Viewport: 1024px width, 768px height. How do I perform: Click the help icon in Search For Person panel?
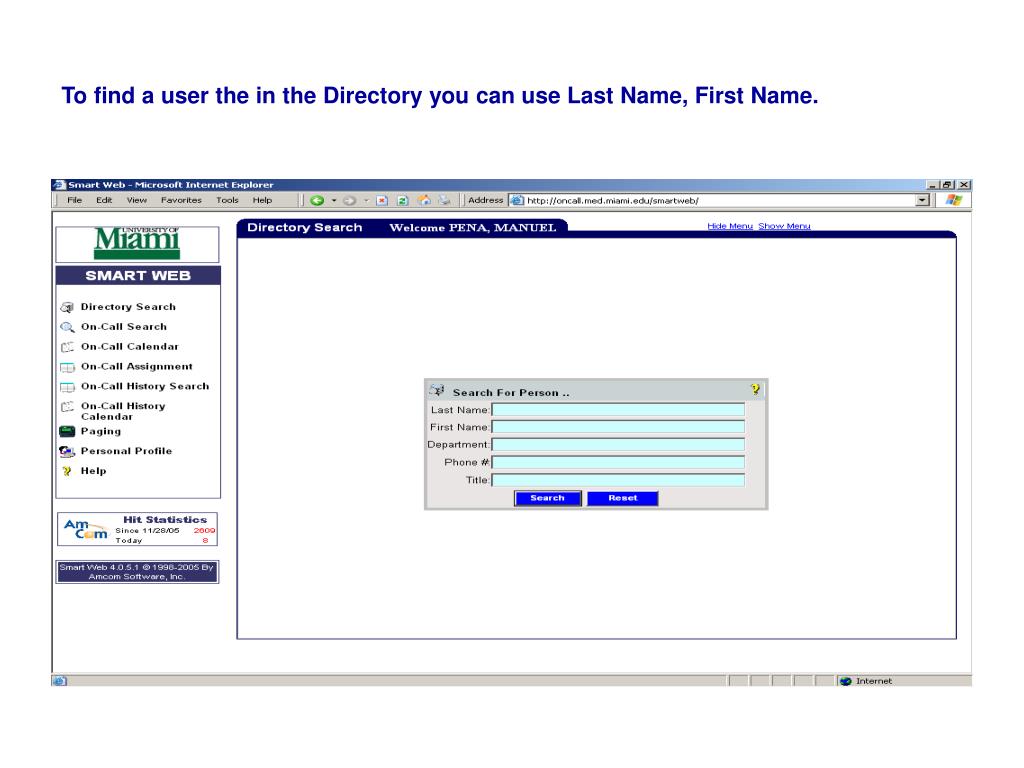[755, 389]
